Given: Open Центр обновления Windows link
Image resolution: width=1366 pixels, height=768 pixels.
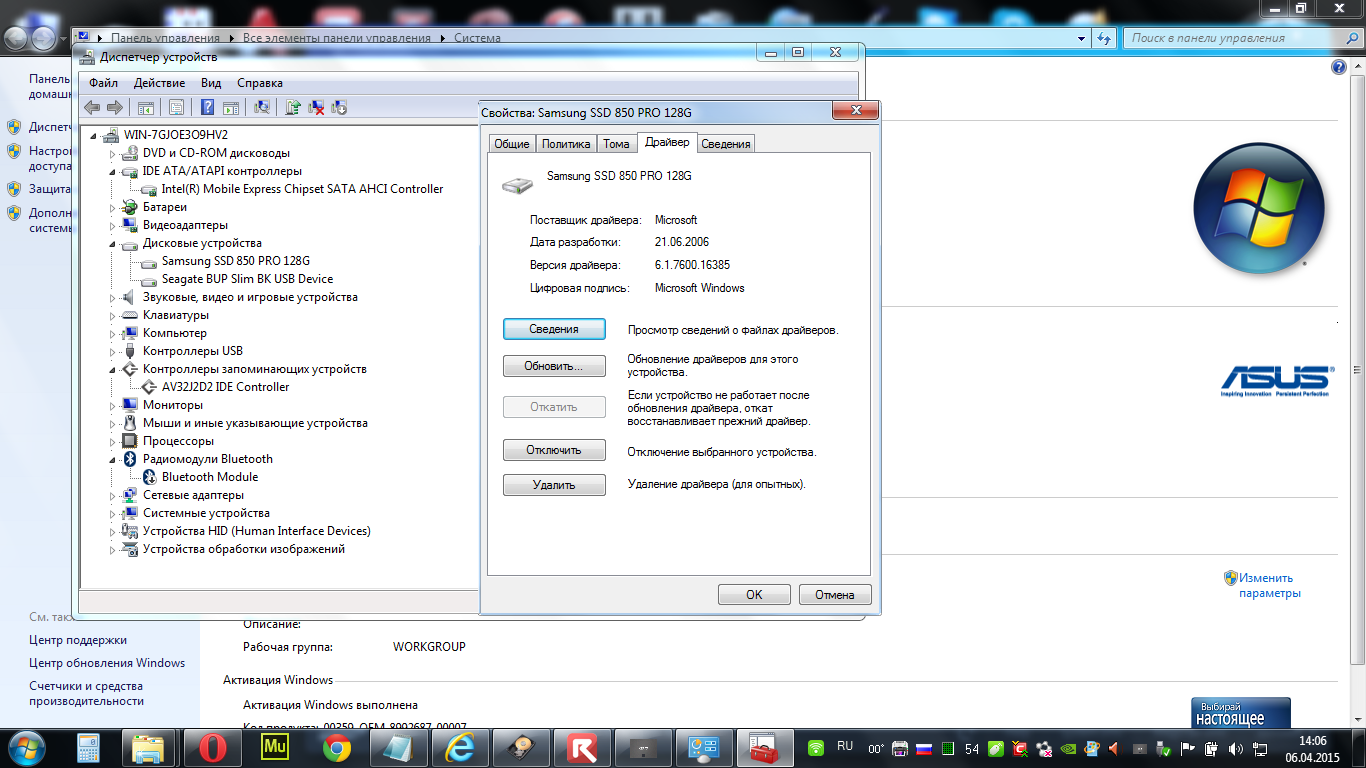Looking at the screenshot, I should (x=107, y=663).
